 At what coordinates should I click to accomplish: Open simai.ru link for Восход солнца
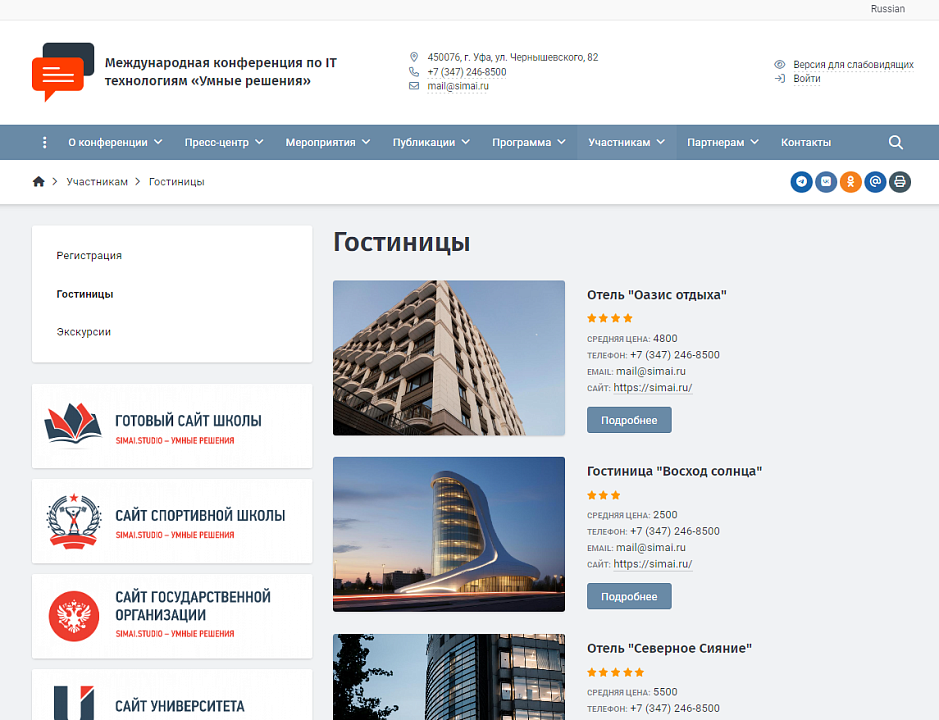[653, 564]
